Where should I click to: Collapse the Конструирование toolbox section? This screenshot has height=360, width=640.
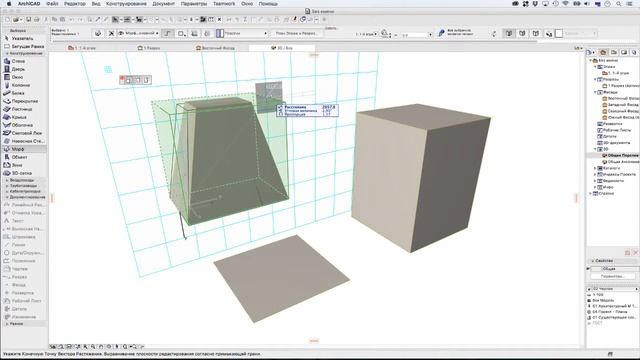[7, 53]
